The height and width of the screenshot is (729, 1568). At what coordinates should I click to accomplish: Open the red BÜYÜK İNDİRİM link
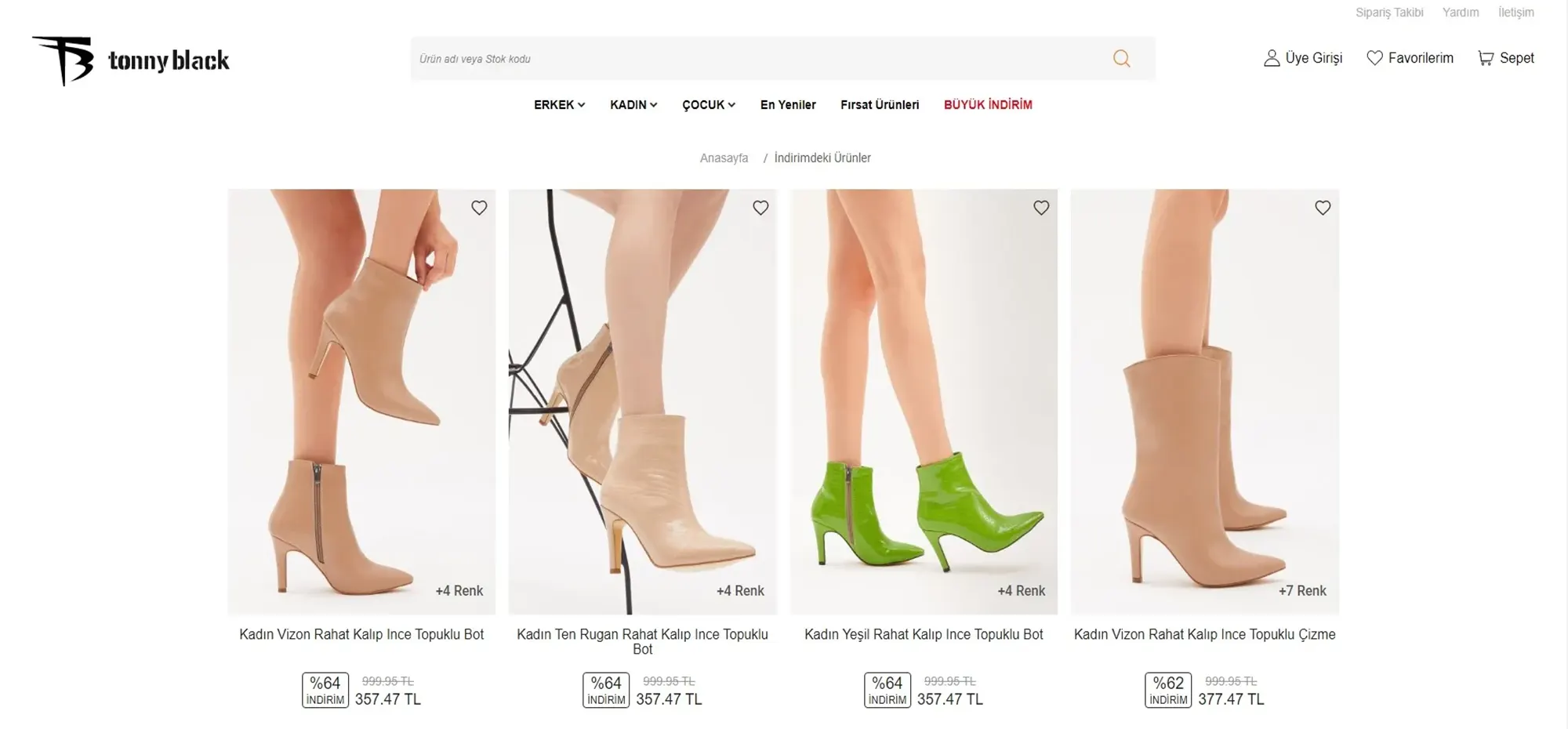988,105
